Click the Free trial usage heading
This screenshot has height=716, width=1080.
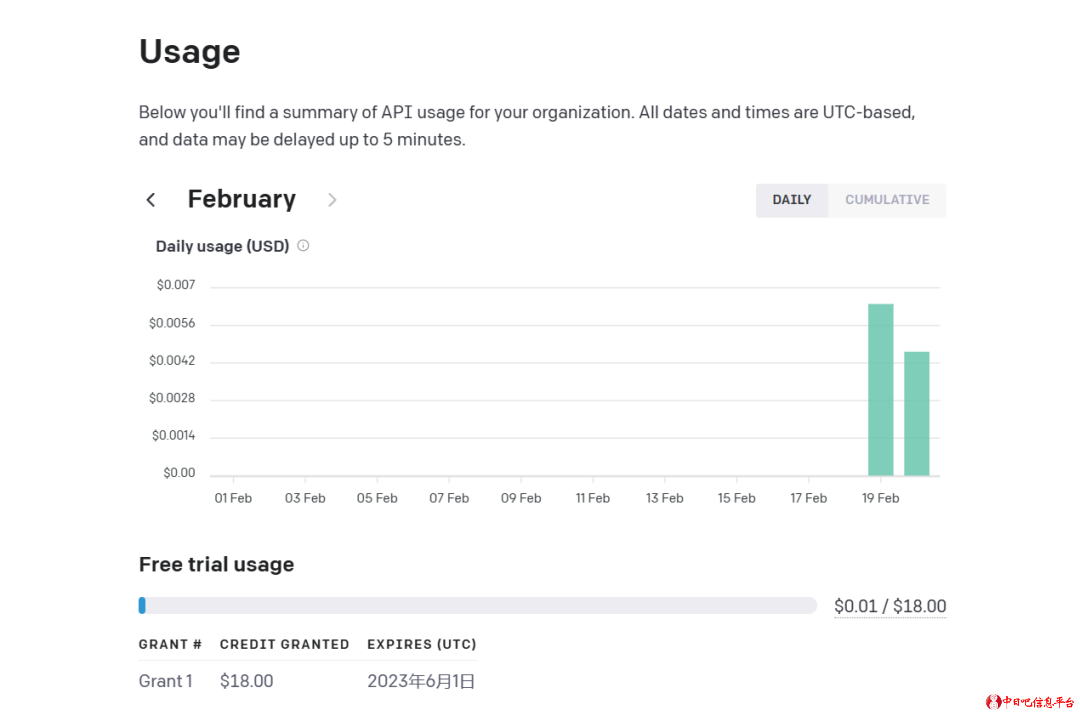tap(216, 564)
